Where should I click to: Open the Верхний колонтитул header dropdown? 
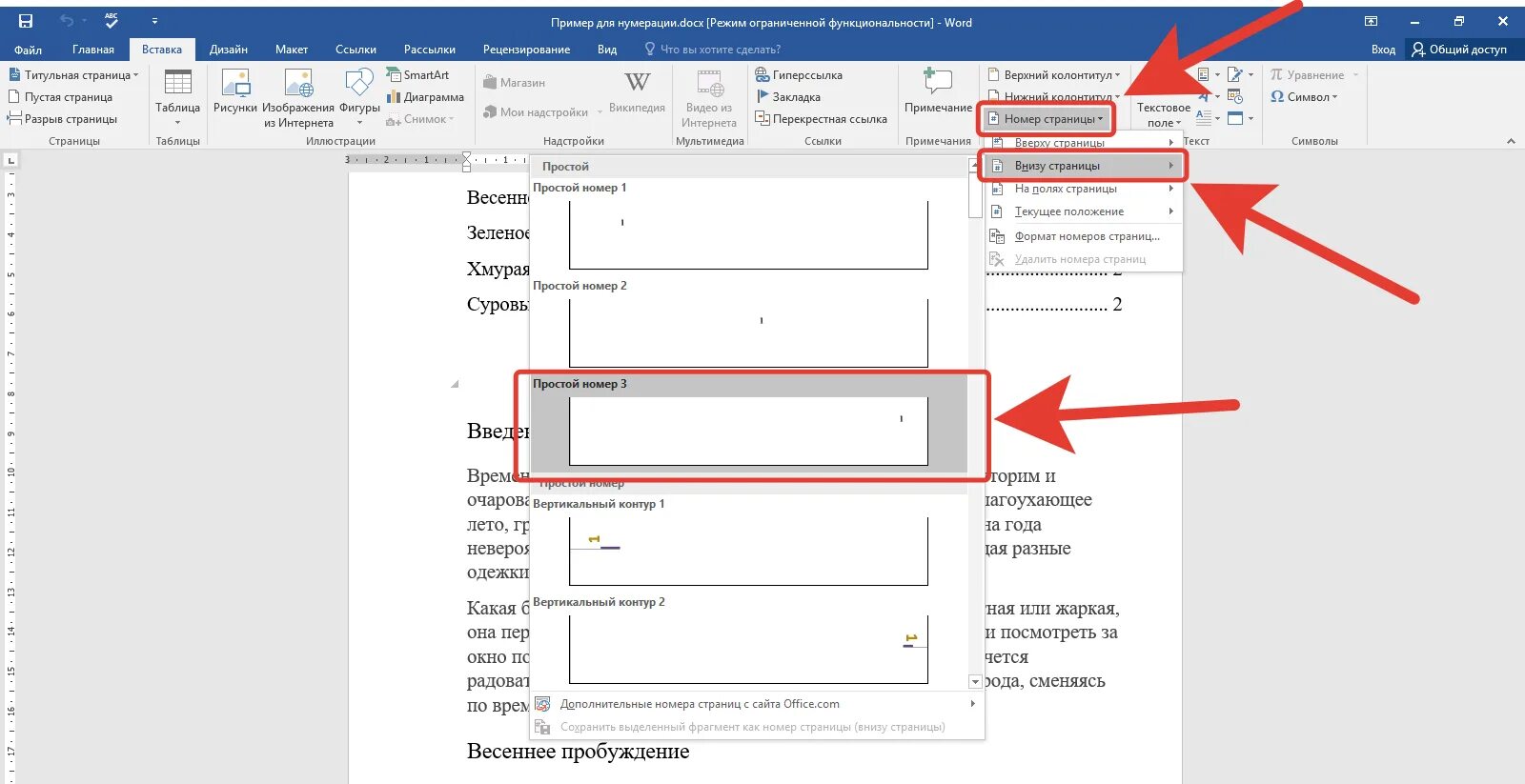coord(1054,74)
